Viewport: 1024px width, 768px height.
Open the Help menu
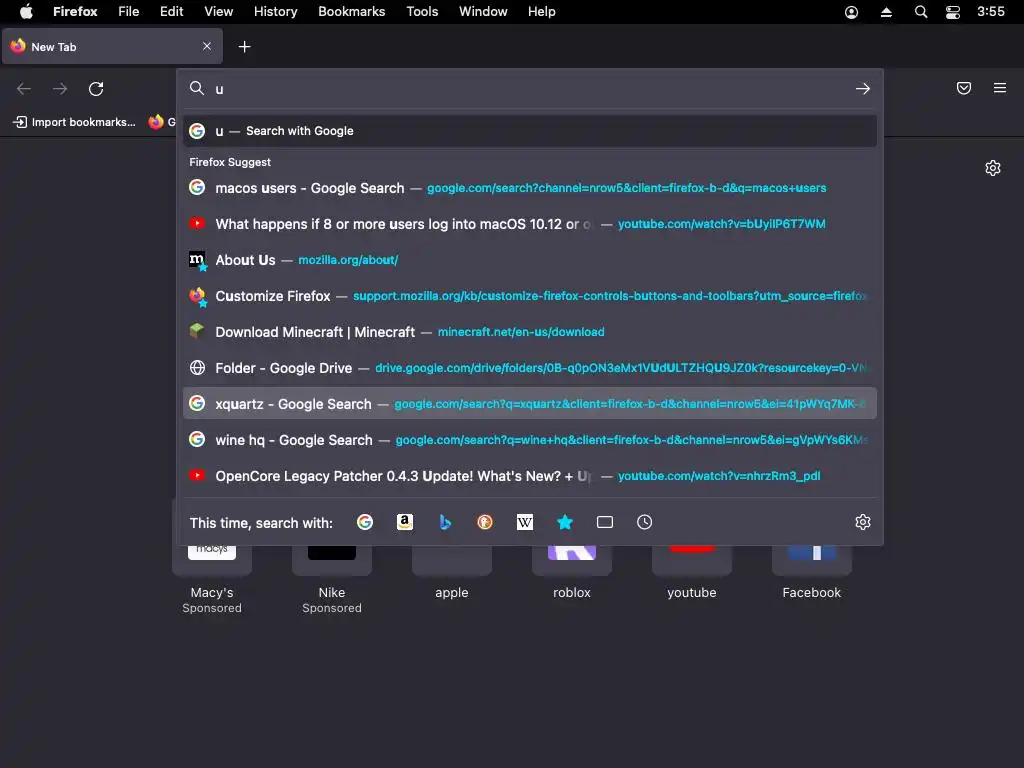[x=541, y=12]
